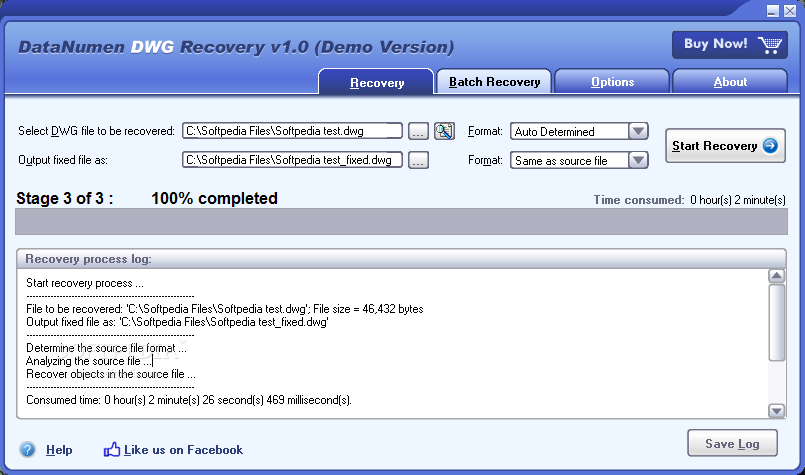Click Like us on Facebook link
Viewport: 805px width, 475px height.
(183, 450)
